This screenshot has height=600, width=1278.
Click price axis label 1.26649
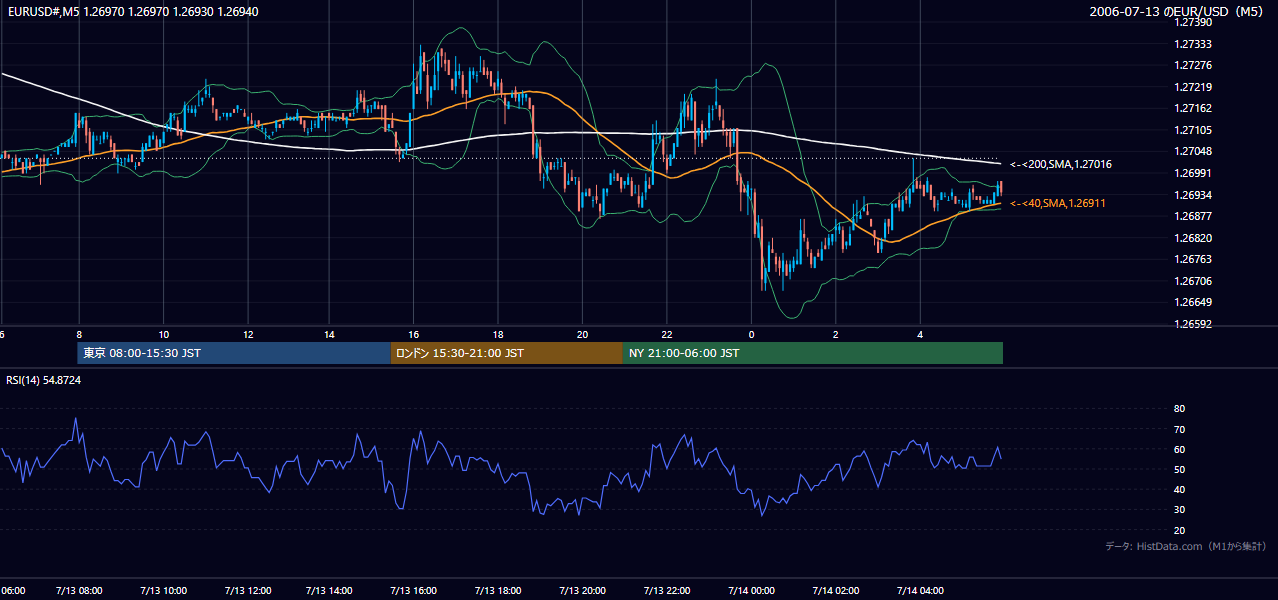pyautogui.click(x=1194, y=302)
